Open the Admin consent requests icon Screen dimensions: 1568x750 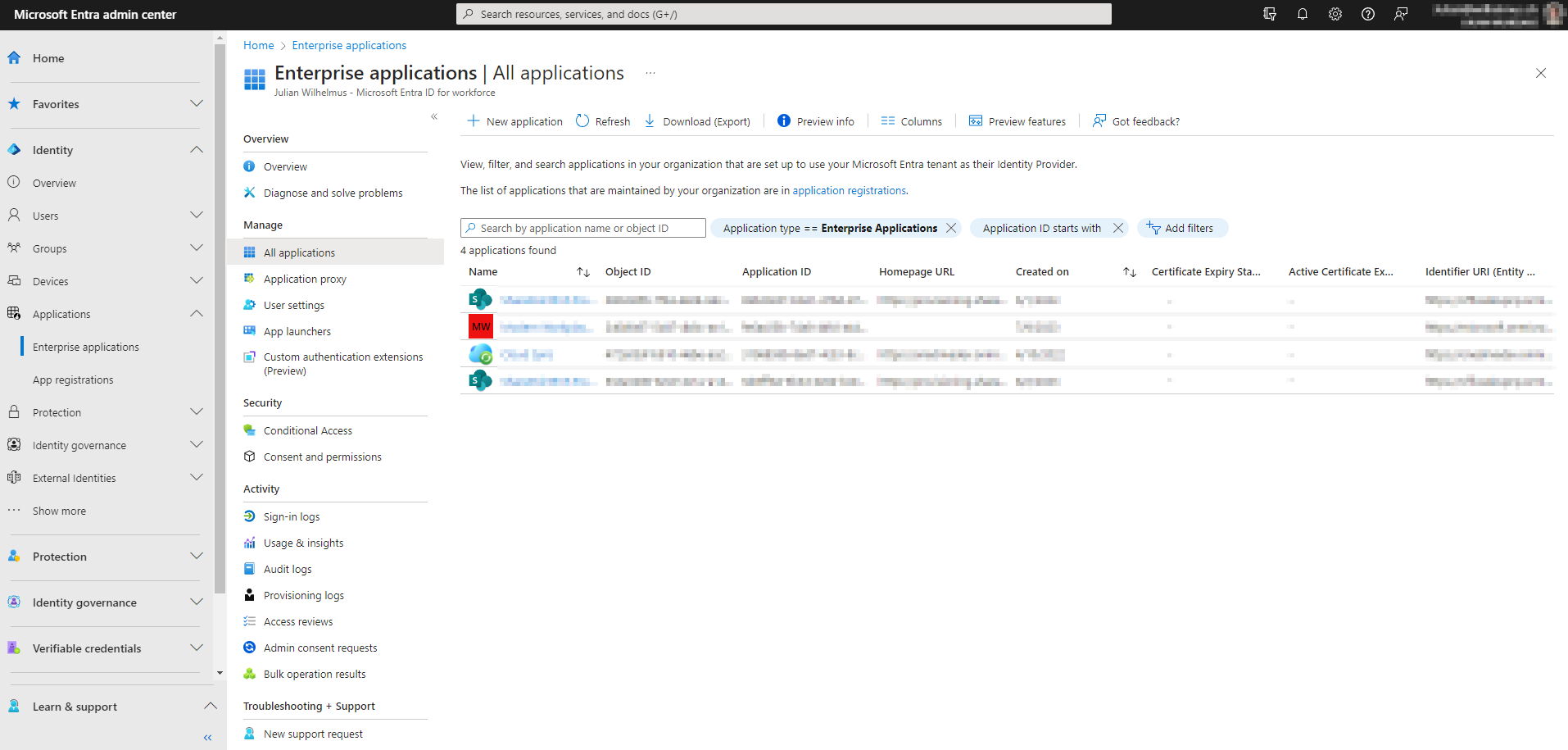pos(250,648)
